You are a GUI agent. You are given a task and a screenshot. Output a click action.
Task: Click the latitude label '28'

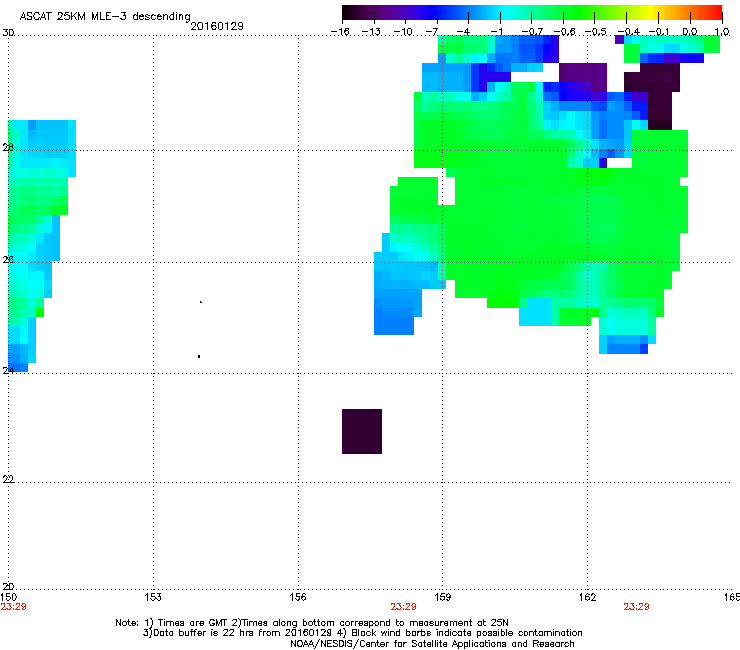click(8, 147)
